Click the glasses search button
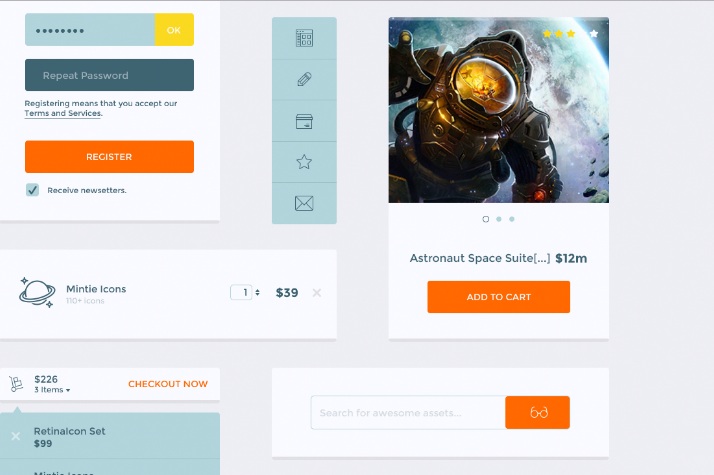Viewport: 714px width, 475px height. tap(537, 413)
